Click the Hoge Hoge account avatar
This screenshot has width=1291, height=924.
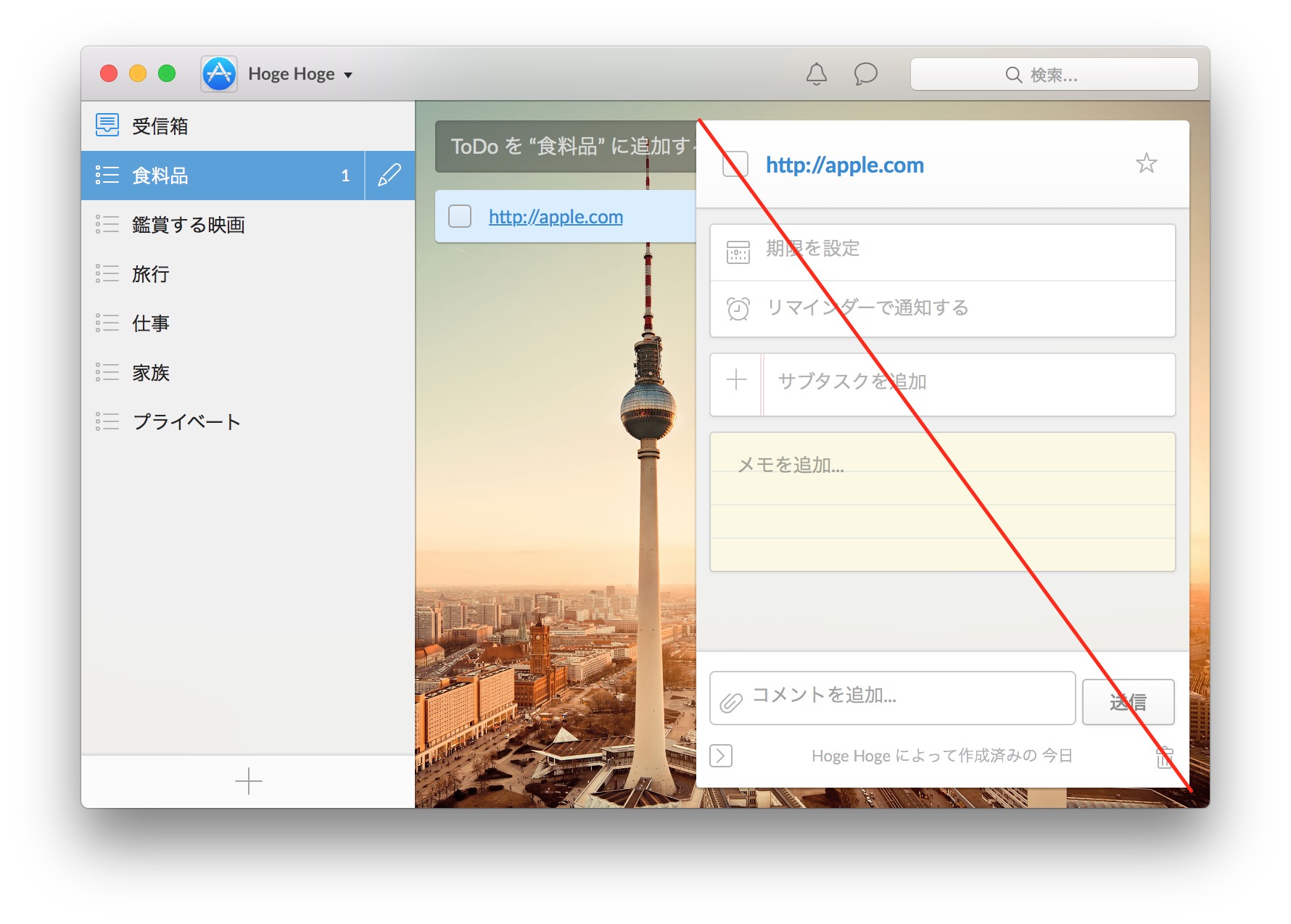tap(219, 74)
